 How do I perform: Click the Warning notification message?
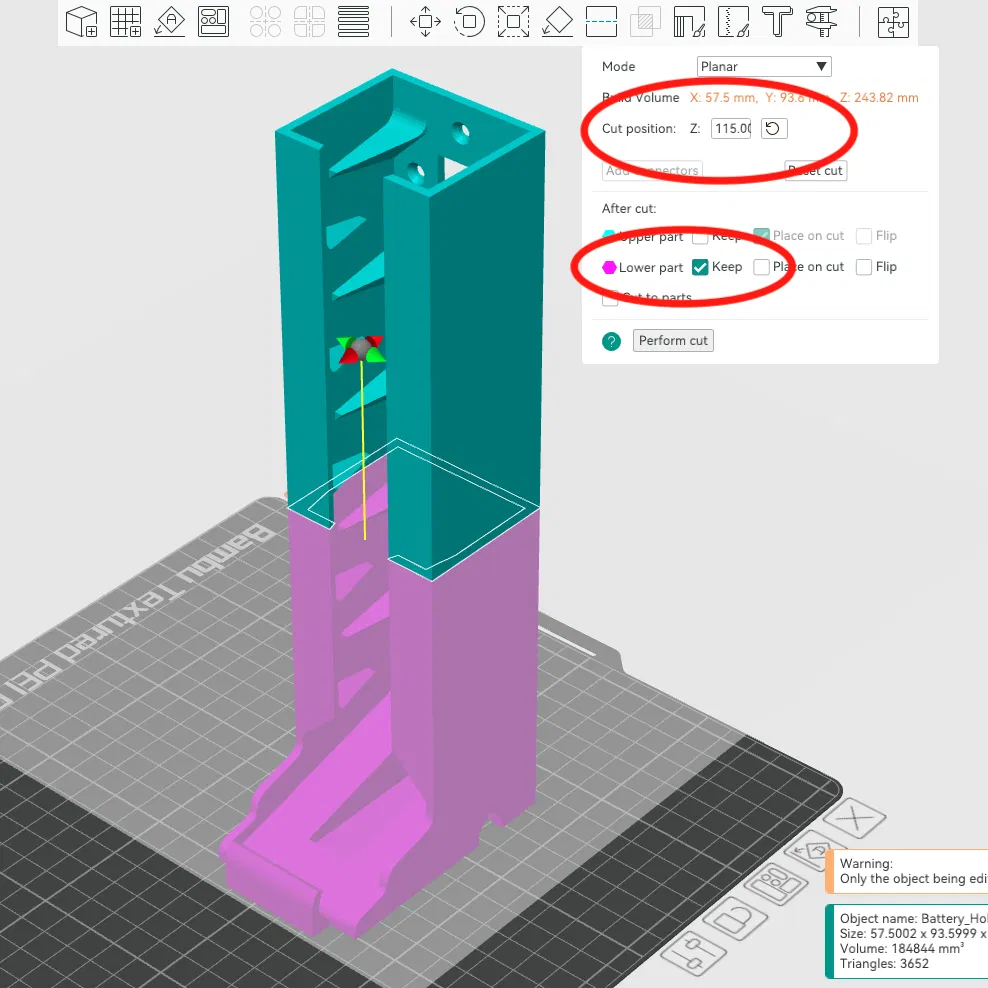907,871
